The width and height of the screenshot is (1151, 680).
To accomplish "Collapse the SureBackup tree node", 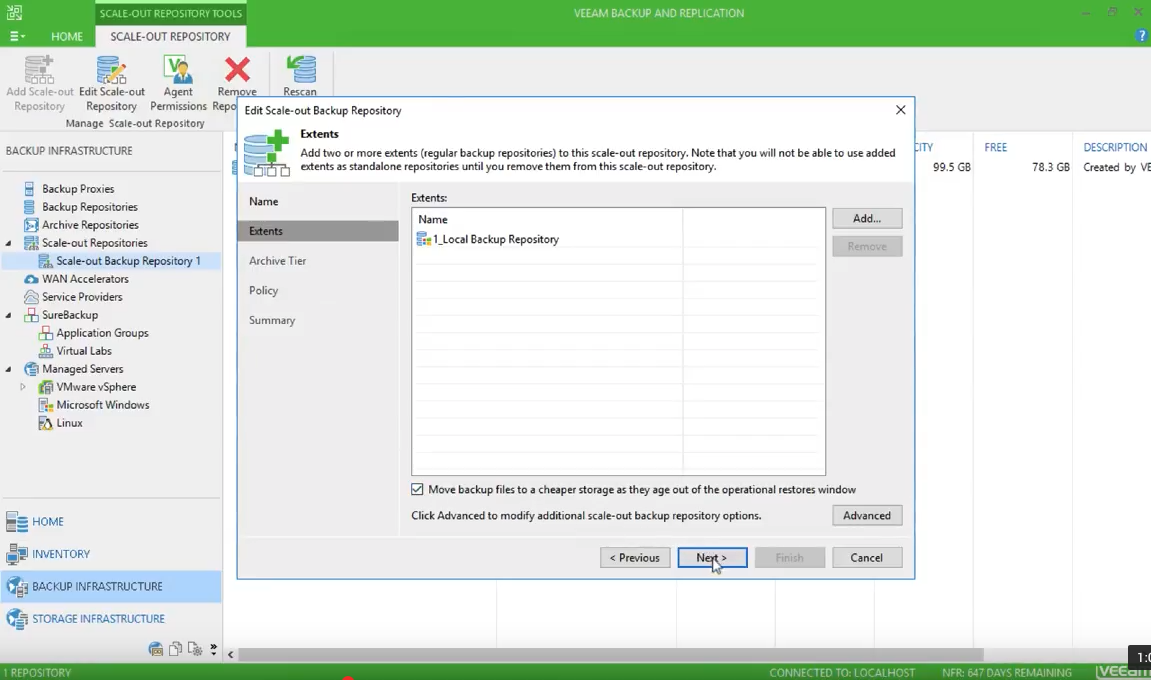I will click(9, 315).
